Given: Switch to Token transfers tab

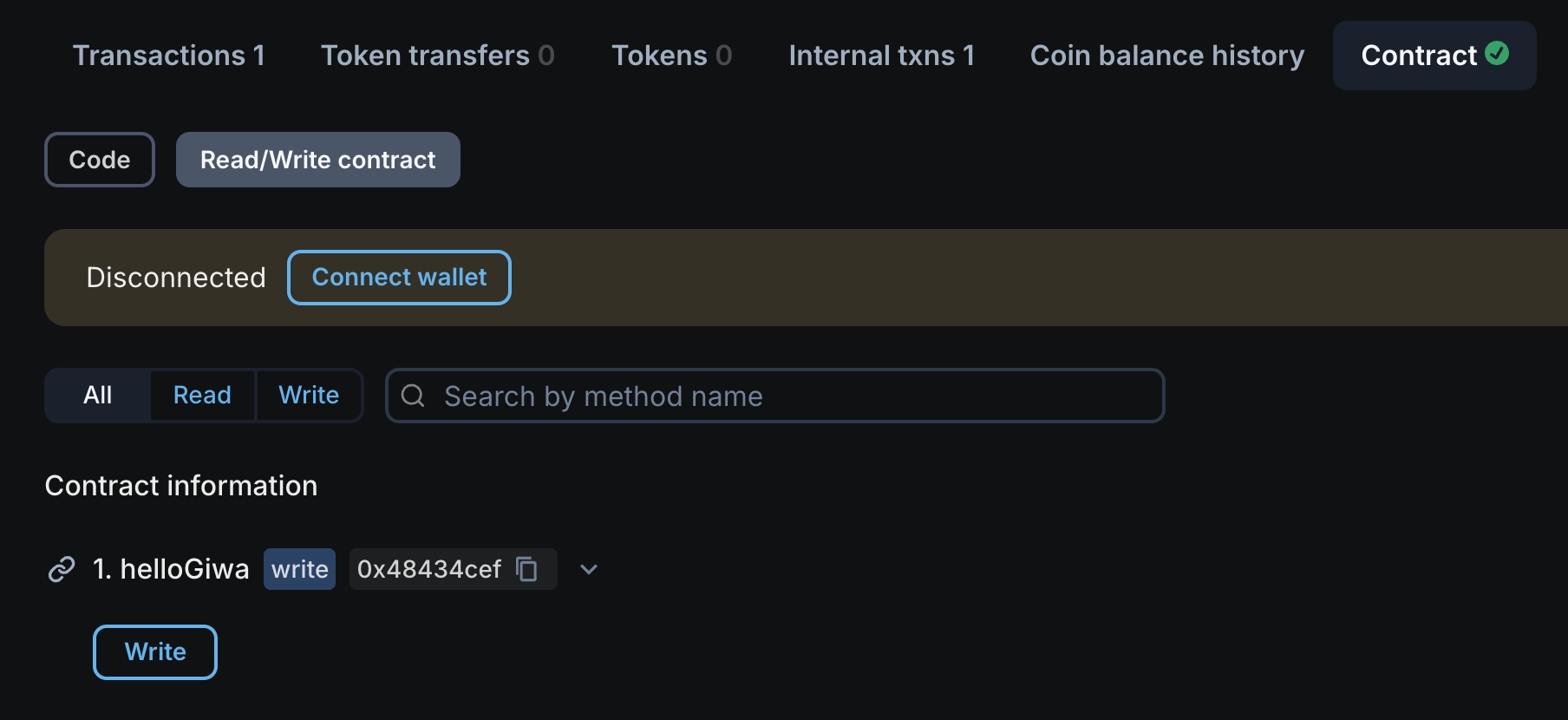Looking at the screenshot, I should pyautogui.click(x=437, y=56).
